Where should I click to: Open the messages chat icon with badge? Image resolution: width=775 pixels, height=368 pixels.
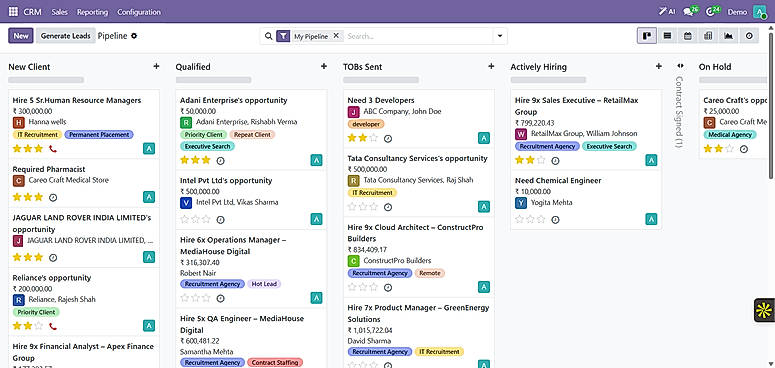click(x=690, y=11)
